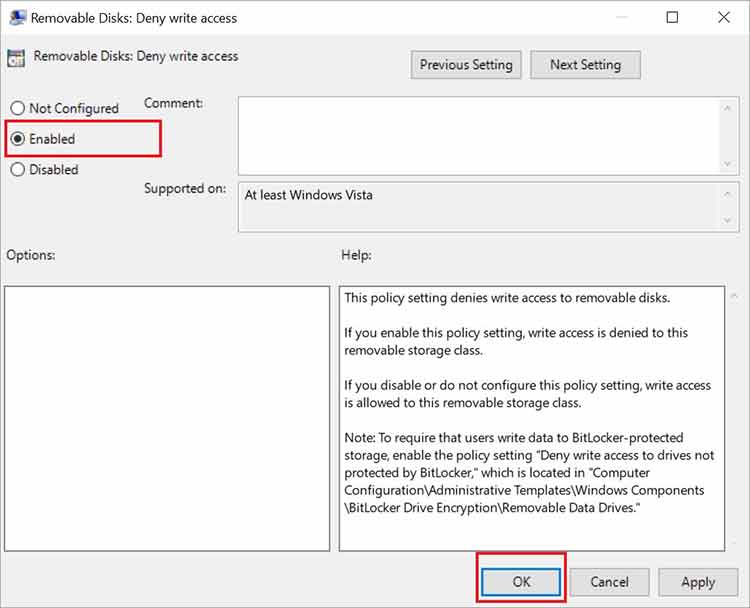The width and height of the screenshot is (750, 608).
Task: Click the Help text about denying write access
Action: [x=507, y=298]
